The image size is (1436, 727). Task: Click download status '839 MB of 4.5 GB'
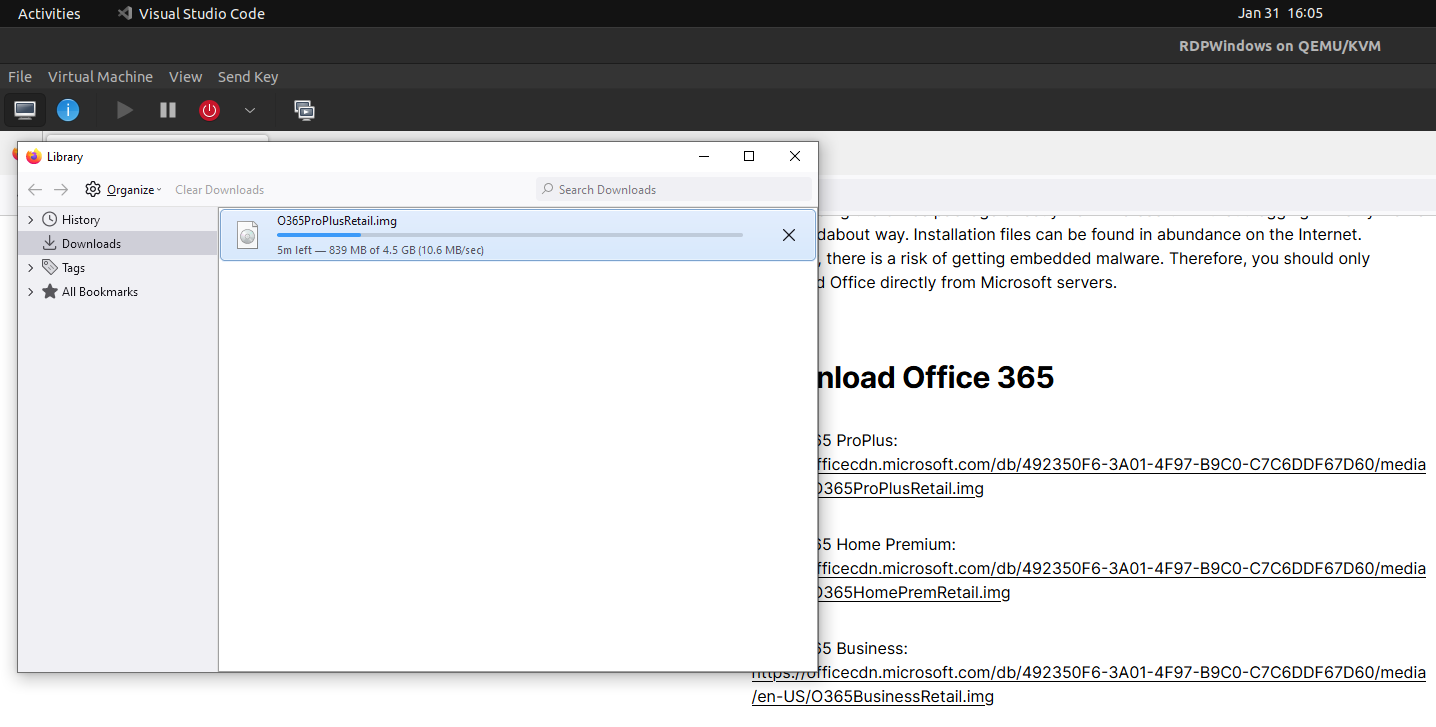(381, 250)
